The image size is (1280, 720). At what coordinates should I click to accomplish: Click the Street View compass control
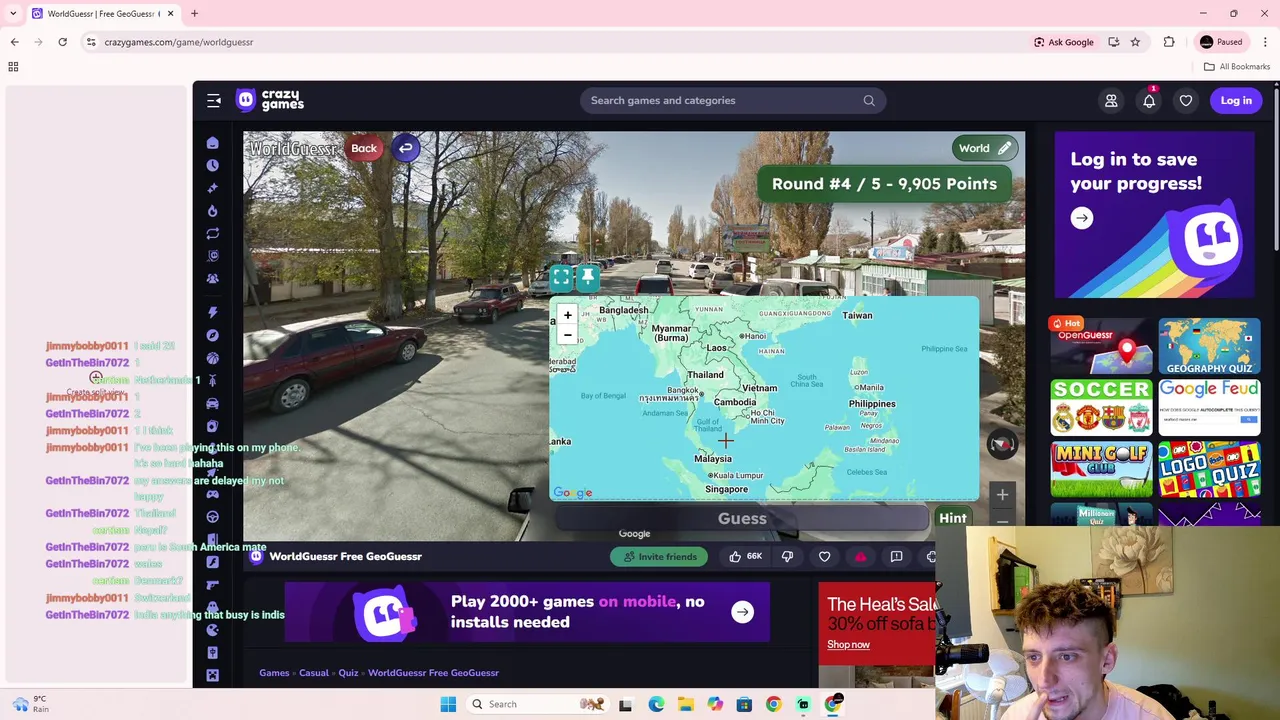[x=1002, y=444]
